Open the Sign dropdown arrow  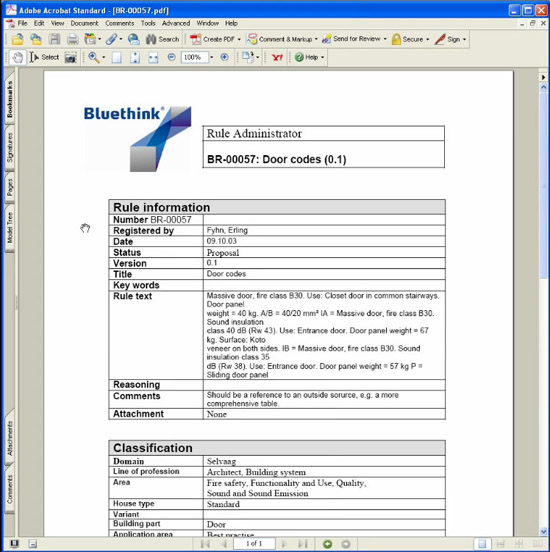pos(464,39)
